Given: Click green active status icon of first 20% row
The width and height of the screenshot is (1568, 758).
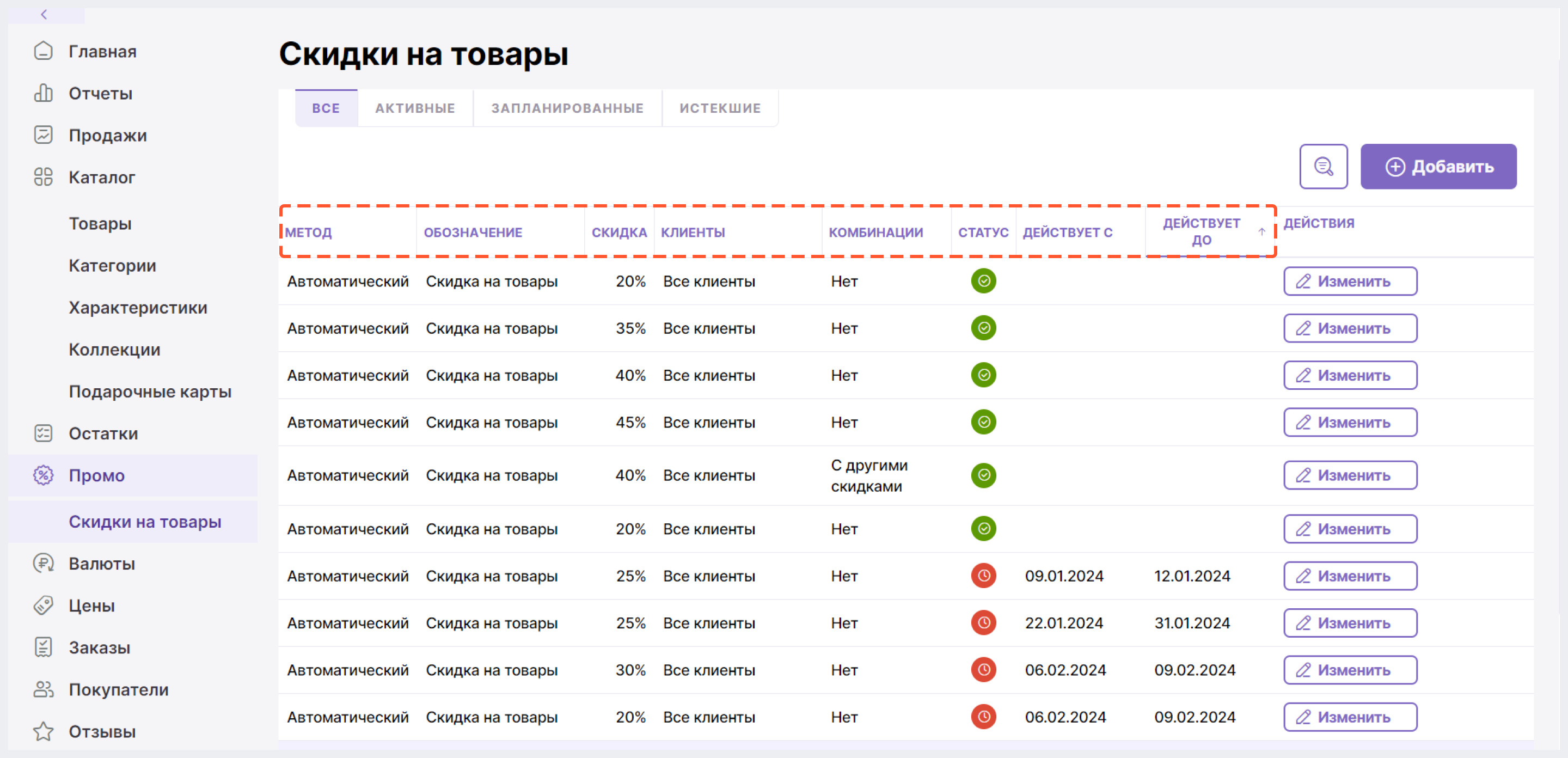Looking at the screenshot, I should click(984, 282).
